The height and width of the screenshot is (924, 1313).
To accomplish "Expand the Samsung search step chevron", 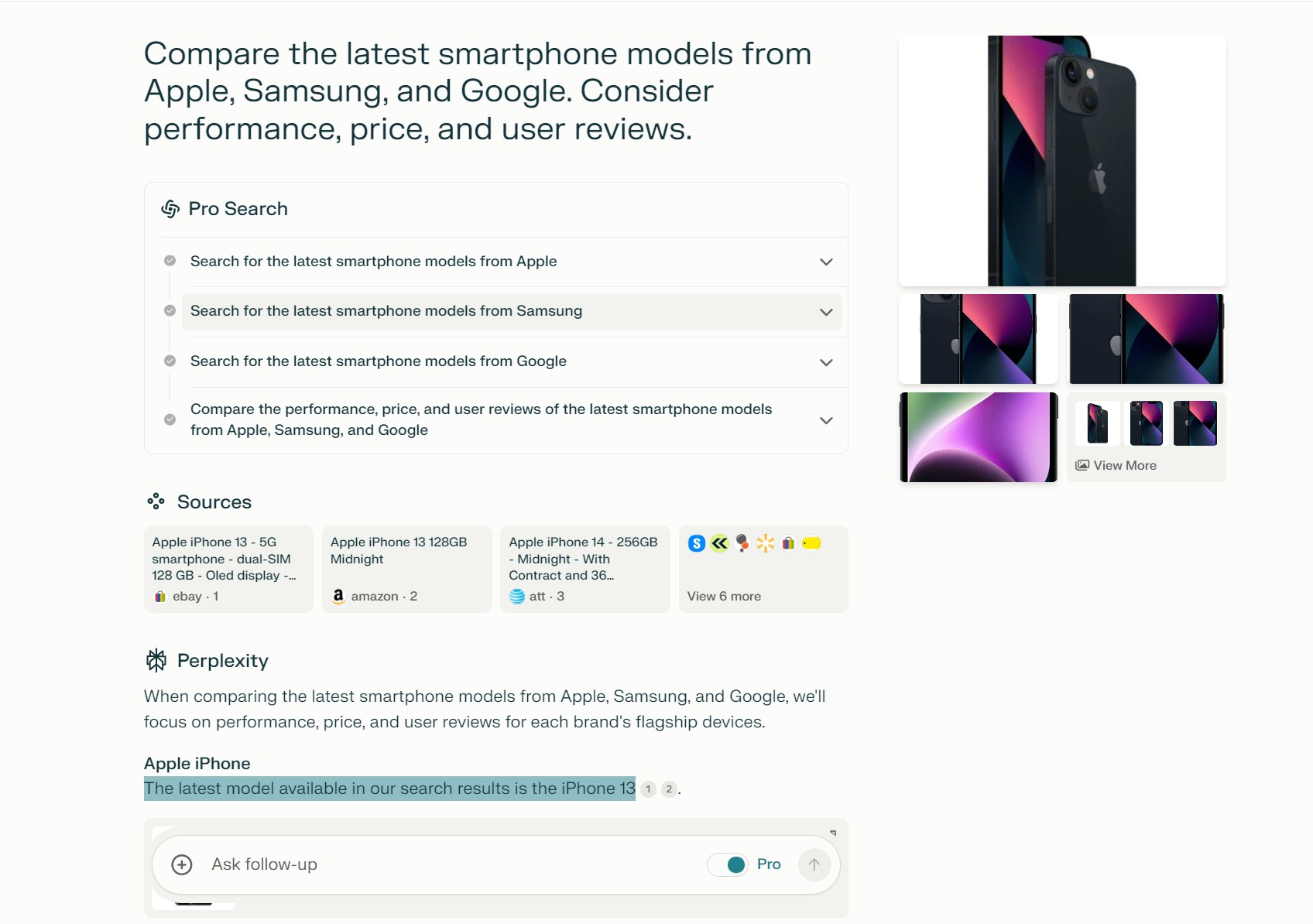I will point(826,312).
